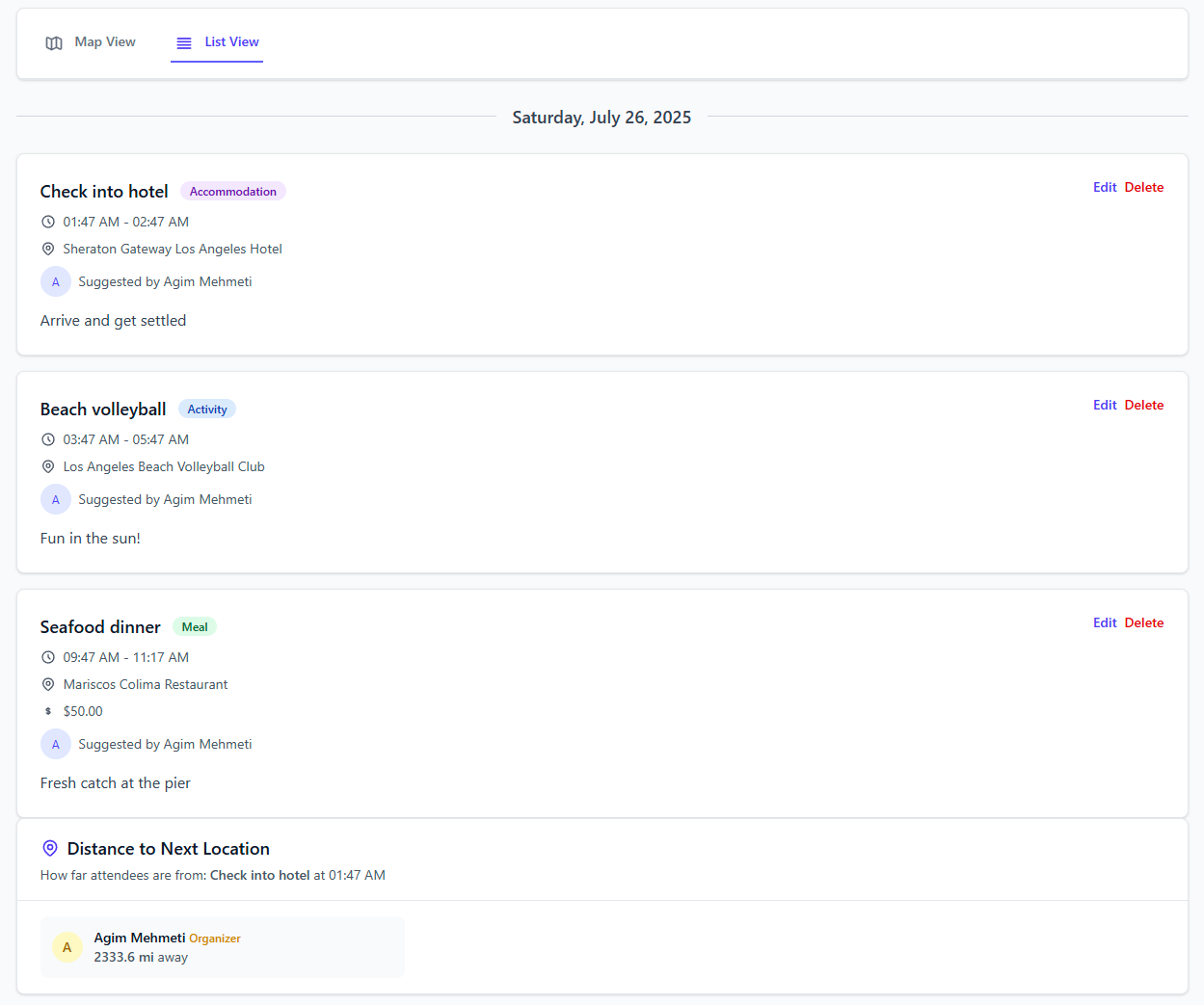Image resolution: width=1204 pixels, height=1005 pixels.
Task: Click the Activity badge on Beach volleyball
Action: coord(206,409)
